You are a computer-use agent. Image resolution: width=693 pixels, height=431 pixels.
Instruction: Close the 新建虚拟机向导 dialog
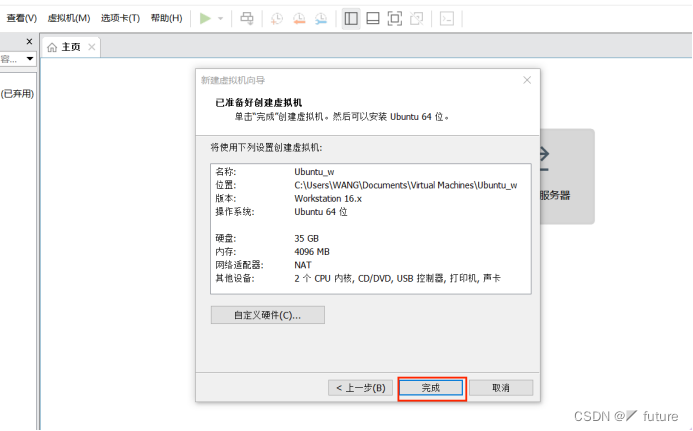pyautogui.click(x=527, y=80)
